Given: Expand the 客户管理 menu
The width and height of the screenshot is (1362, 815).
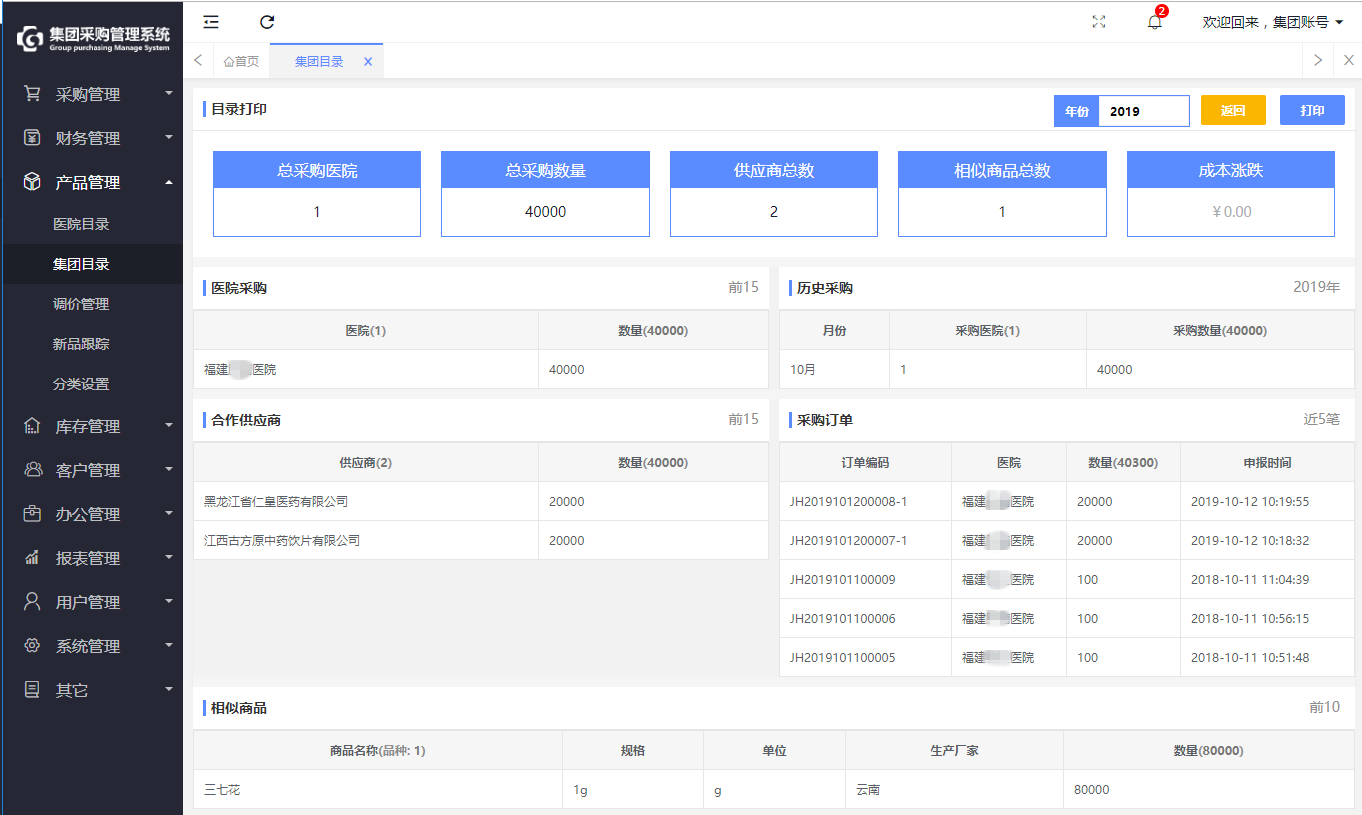Looking at the screenshot, I should [169, 470].
